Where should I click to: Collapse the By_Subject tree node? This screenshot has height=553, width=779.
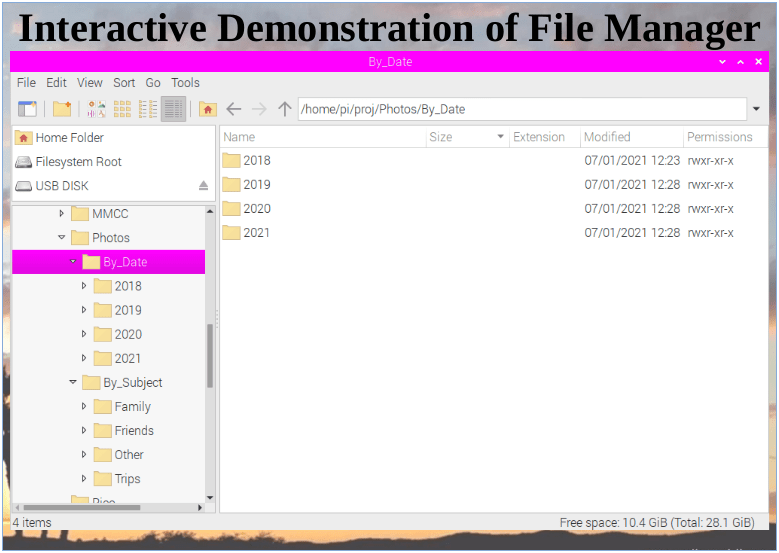pos(73,383)
